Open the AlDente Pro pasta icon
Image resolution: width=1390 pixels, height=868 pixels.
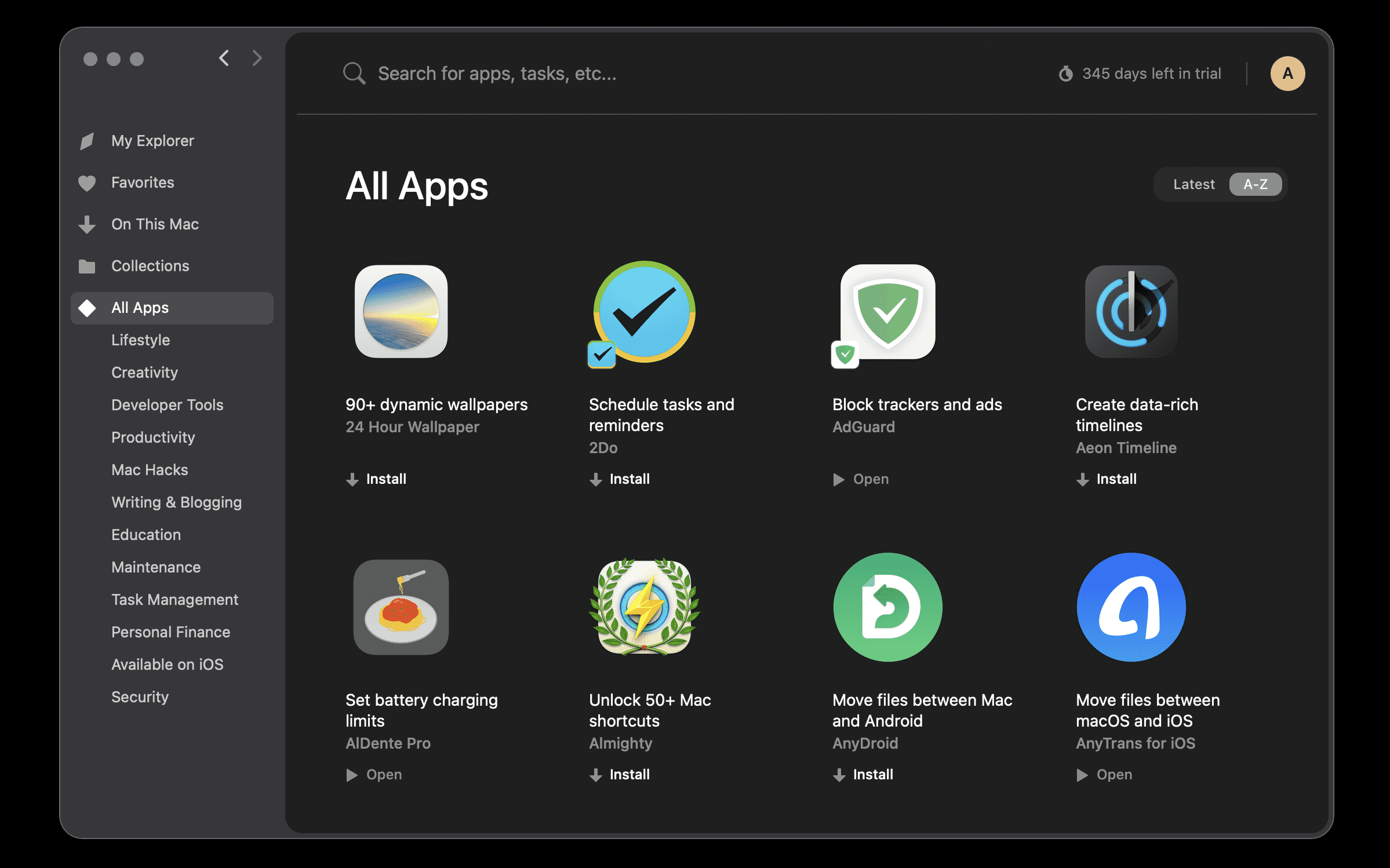tap(401, 607)
